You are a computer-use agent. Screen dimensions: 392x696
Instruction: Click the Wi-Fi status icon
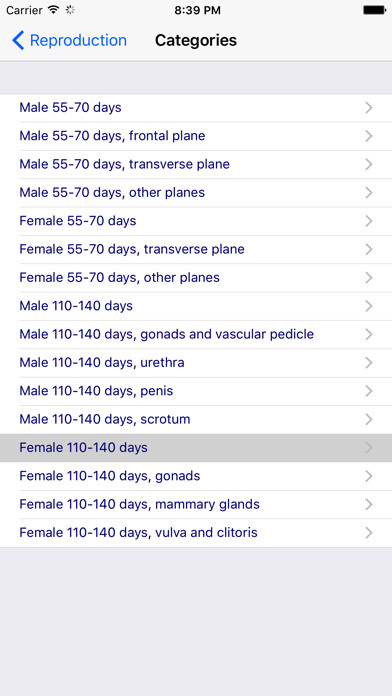pyautogui.click(x=54, y=10)
